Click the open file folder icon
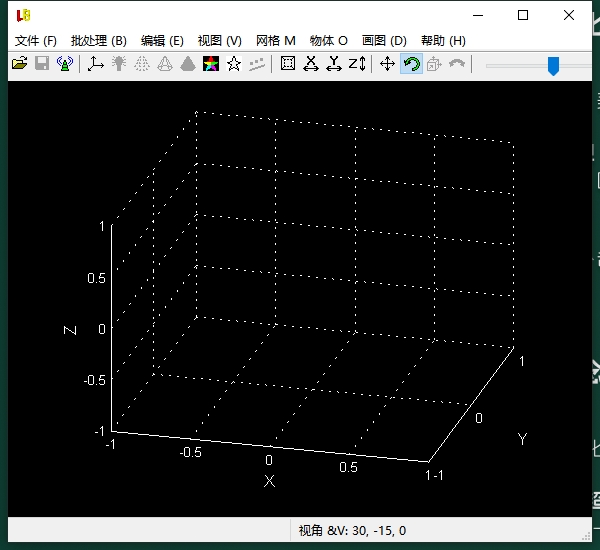The width and height of the screenshot is (600, 550). [x=20, y=64]
